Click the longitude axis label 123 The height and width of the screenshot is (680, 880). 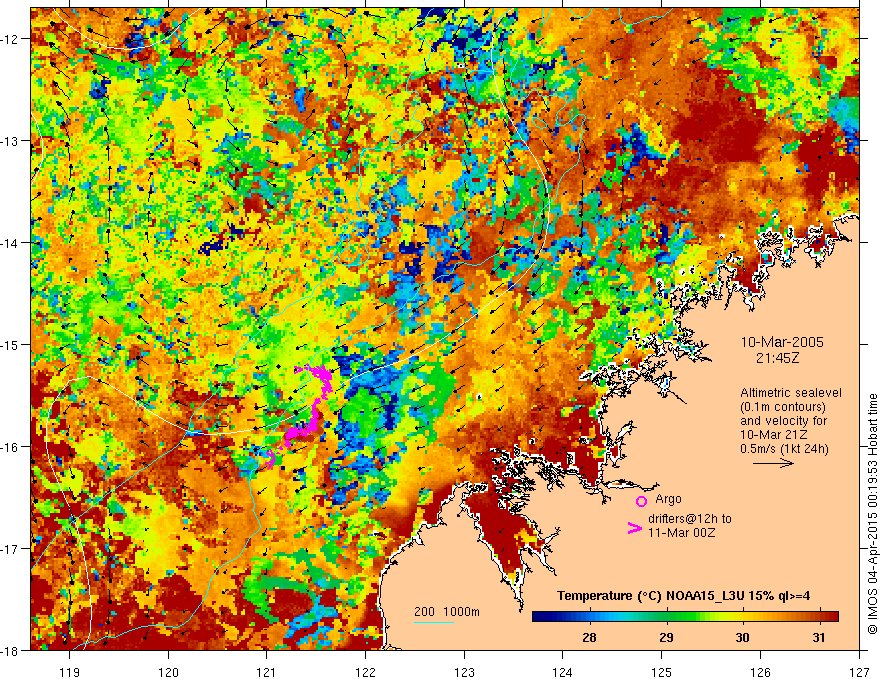464,672
